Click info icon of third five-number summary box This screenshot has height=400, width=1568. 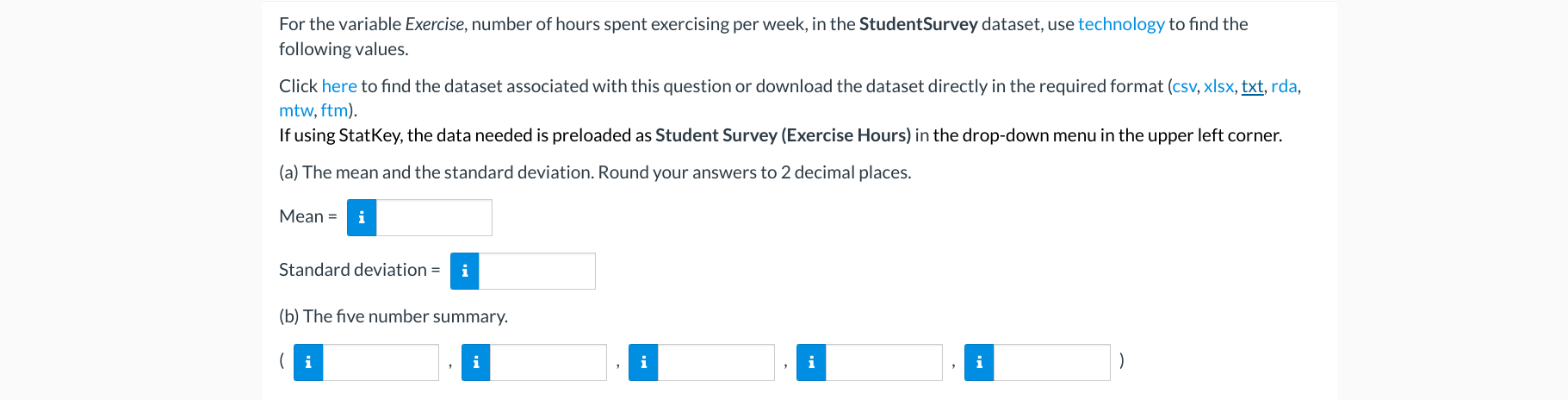tap(643, 362)
